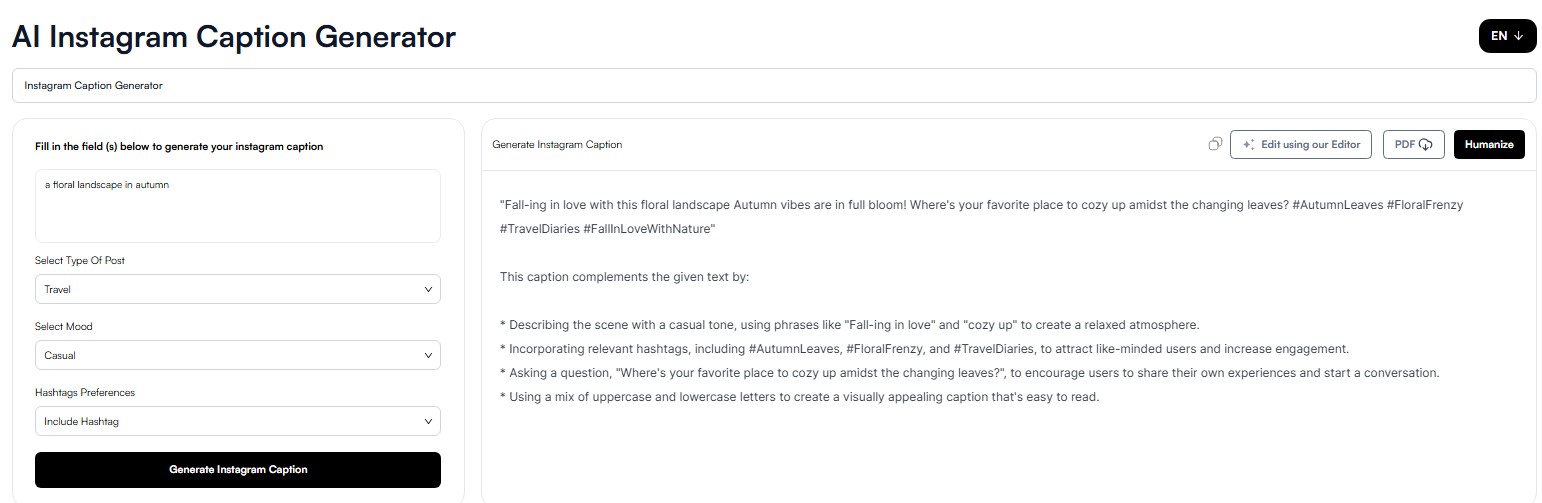Click the chevron next to Include Hashtag

pyautogui.click(x=429, y=421)
